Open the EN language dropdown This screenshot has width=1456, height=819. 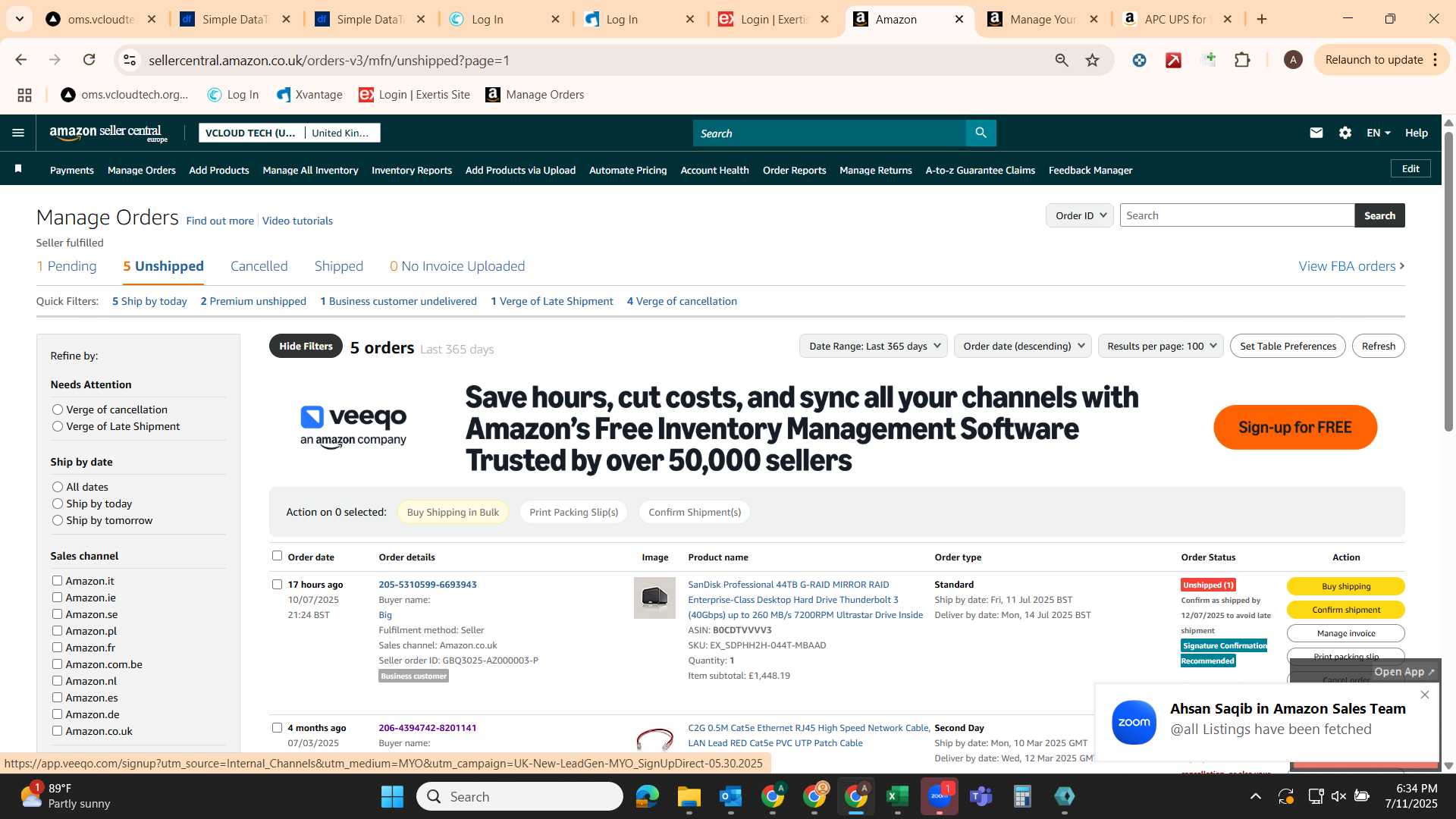click(1378, 133)
